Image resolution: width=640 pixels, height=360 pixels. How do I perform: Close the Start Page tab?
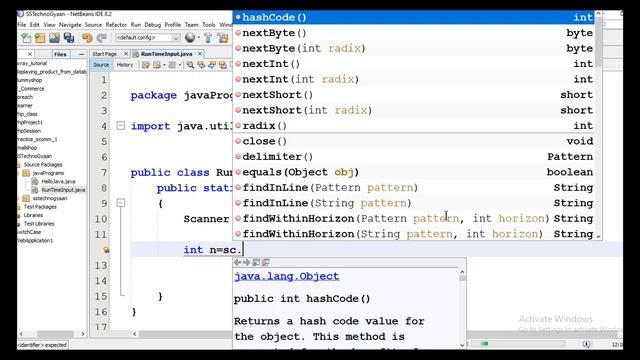(x=126, y=54)
